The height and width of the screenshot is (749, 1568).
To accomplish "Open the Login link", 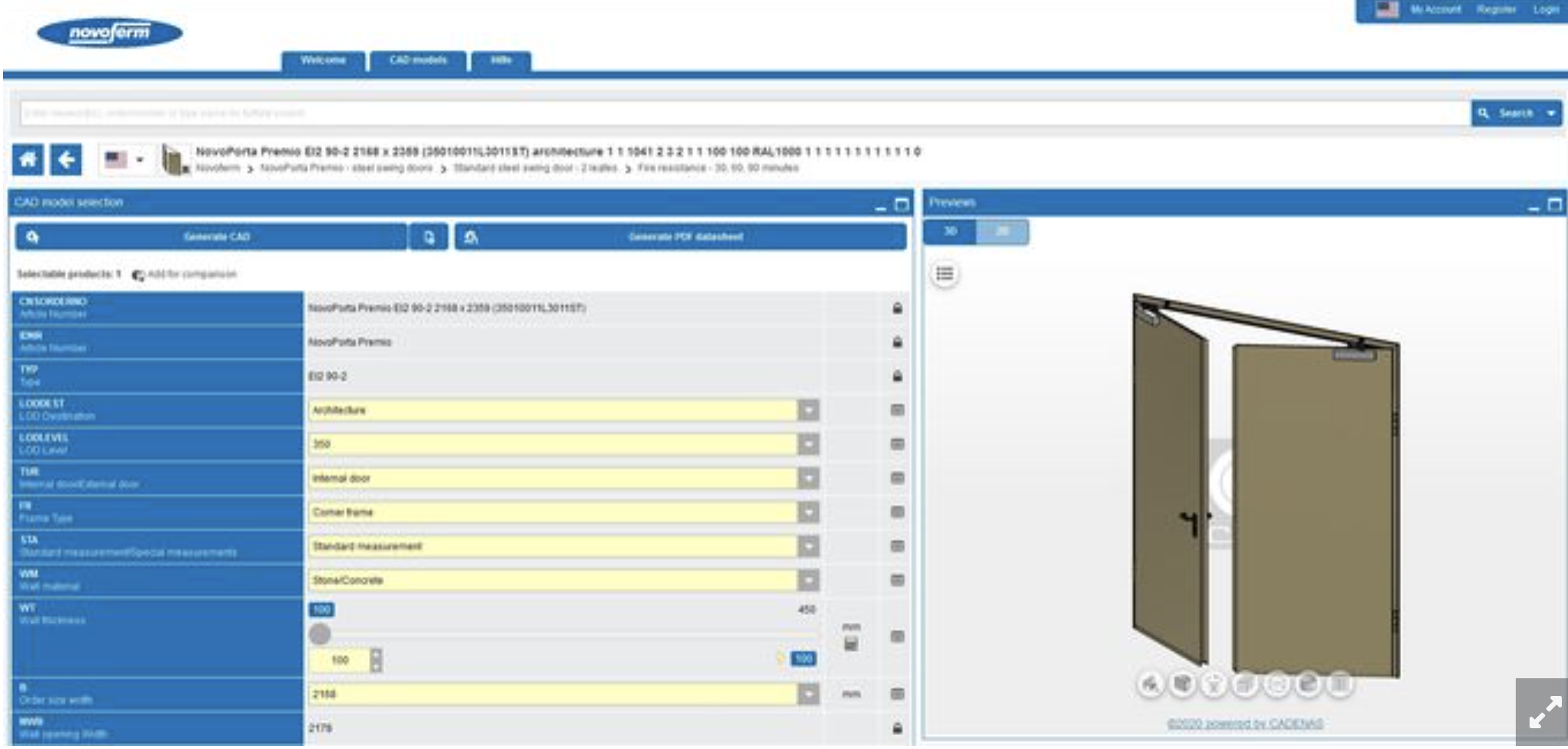I will tap(1545, 10).
